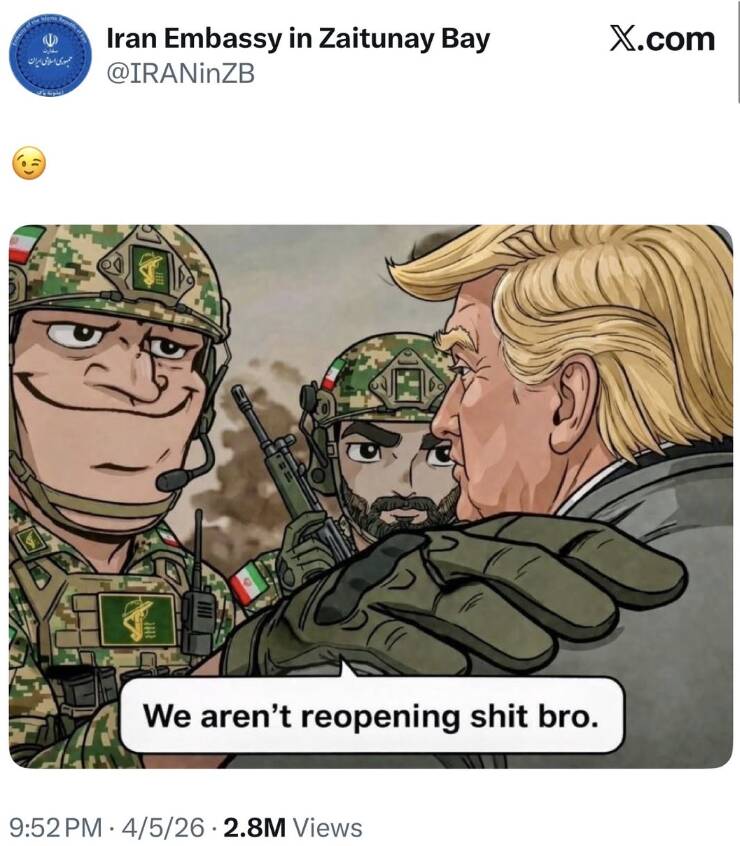Image resolution: width=740 pixels, height=846 pixels.
Task: Click the green emblem on the left soldier's helmet
Action: point(150,269)
